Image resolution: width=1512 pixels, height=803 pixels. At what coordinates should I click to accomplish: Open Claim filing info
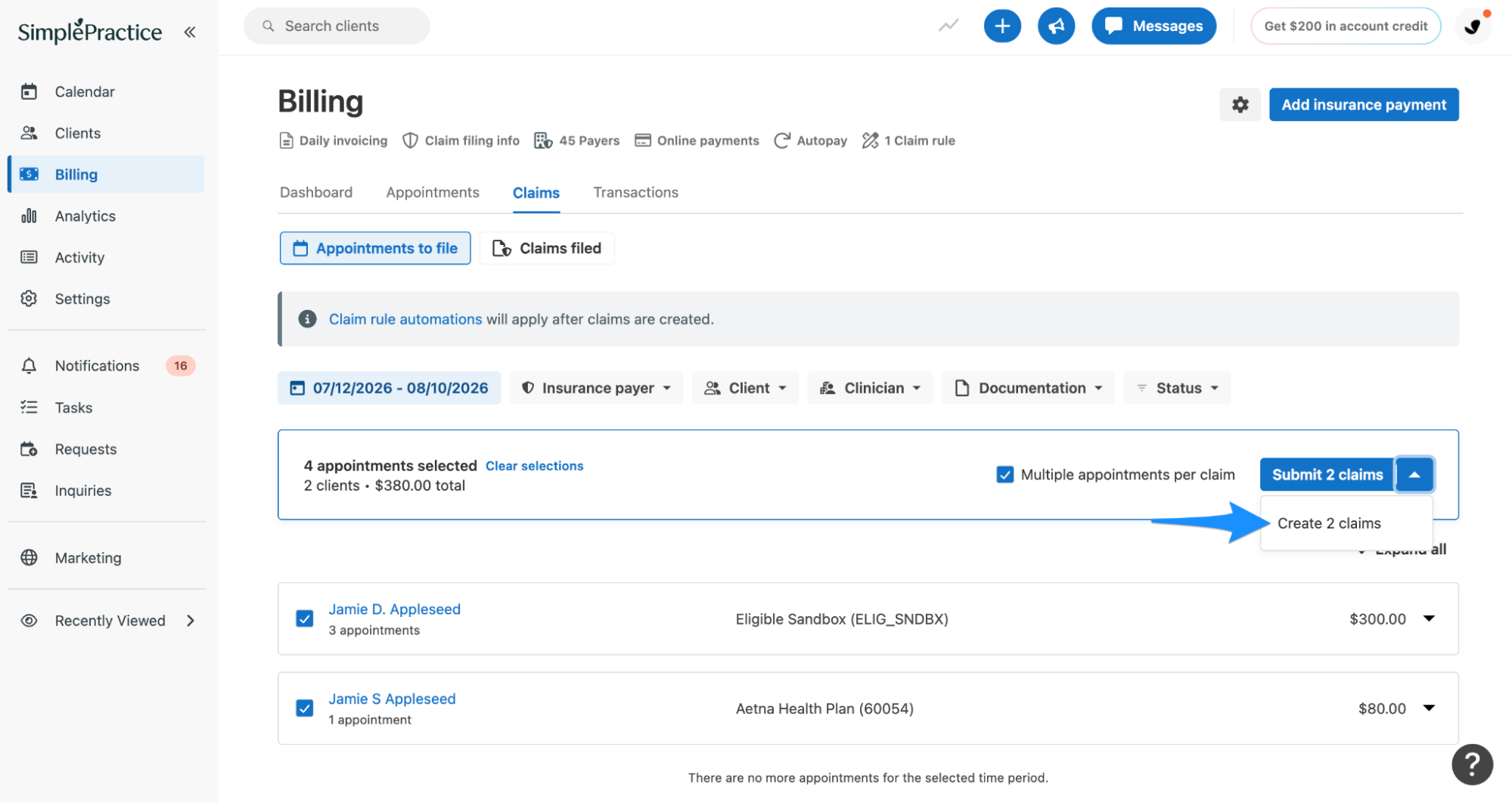(461, 141)
